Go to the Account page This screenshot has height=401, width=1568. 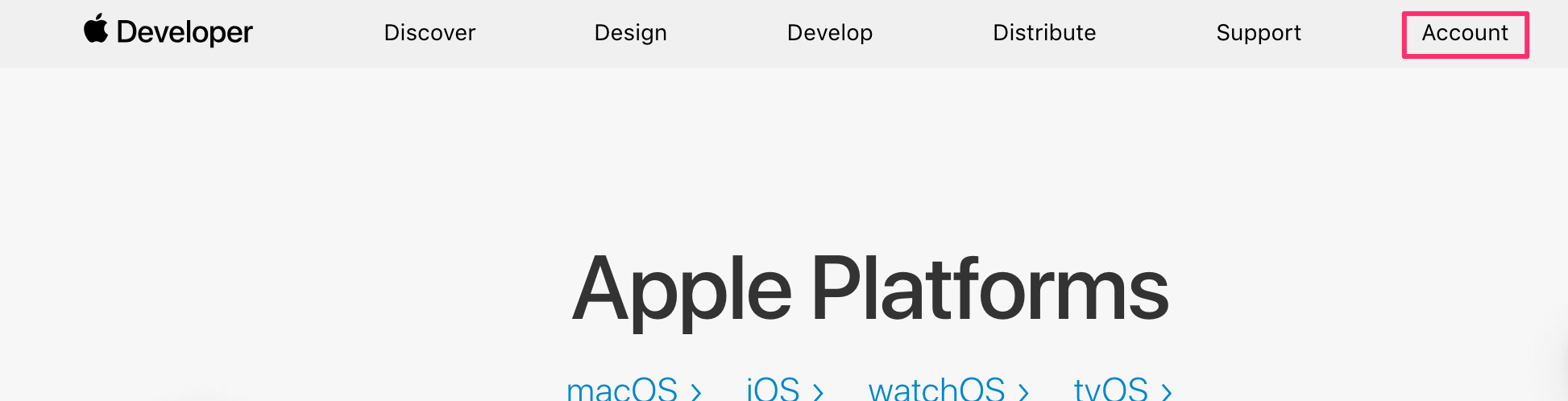(1465, 33)
